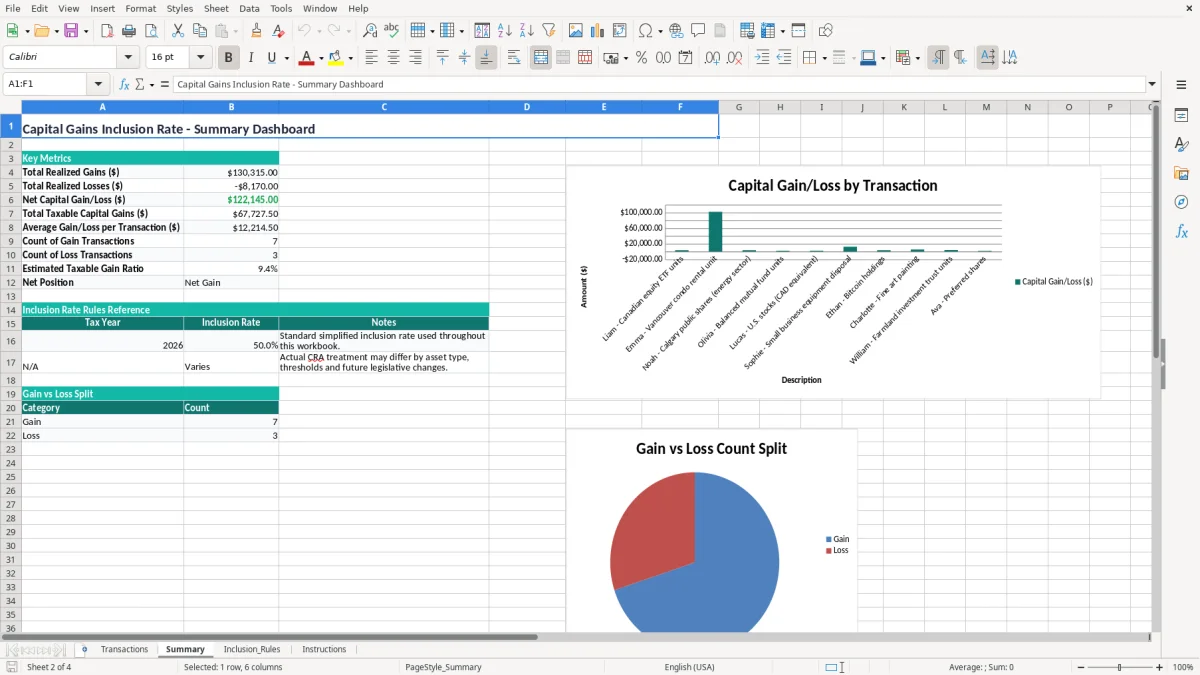The image size is (1200, 675).
Task: Switch to the Instructions sheet tab
Action: pos(324,649)
